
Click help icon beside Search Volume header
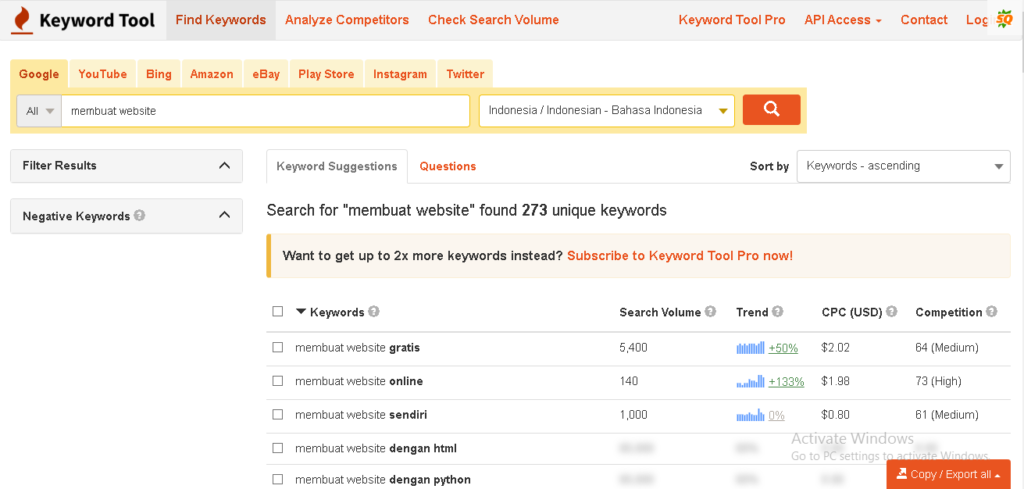point(710,312)
